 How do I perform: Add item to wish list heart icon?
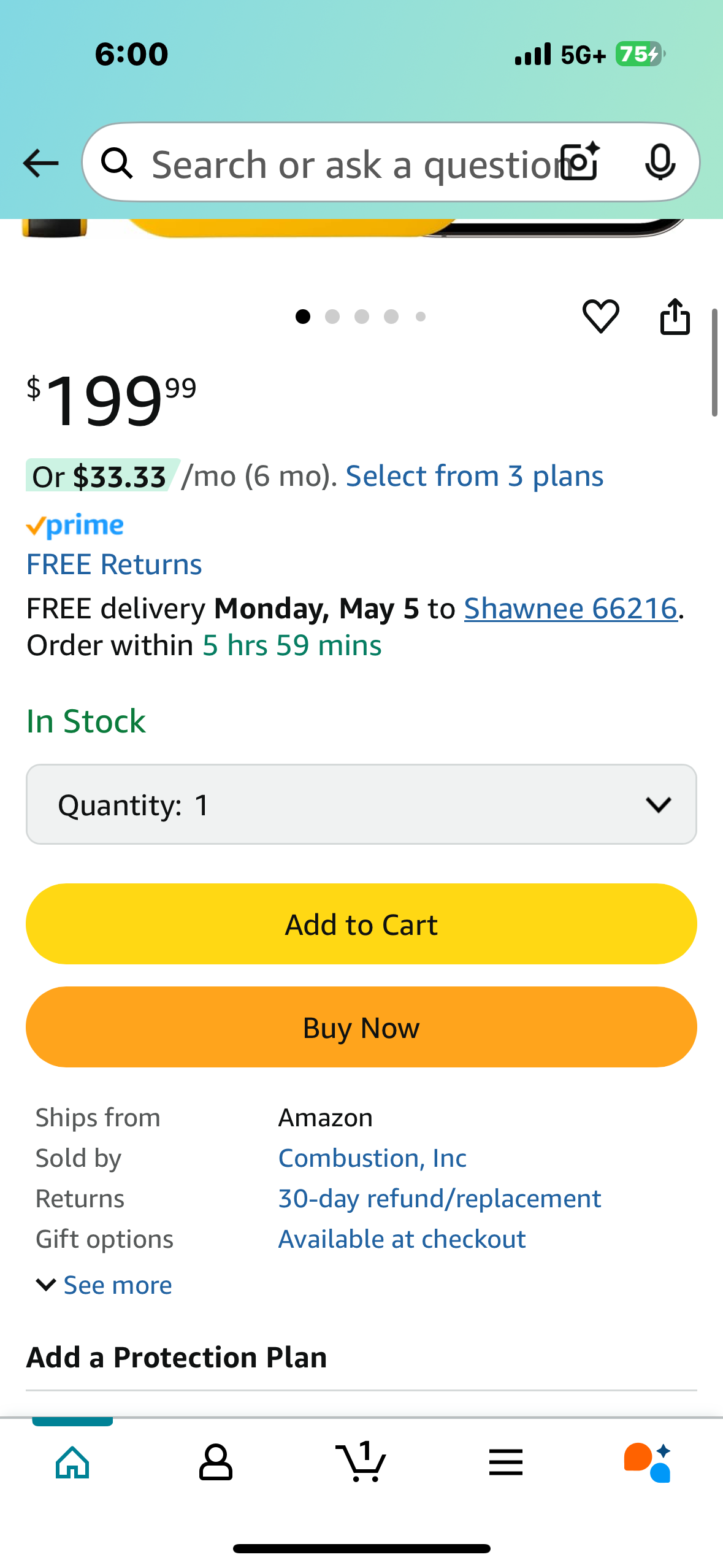(600, 317)
